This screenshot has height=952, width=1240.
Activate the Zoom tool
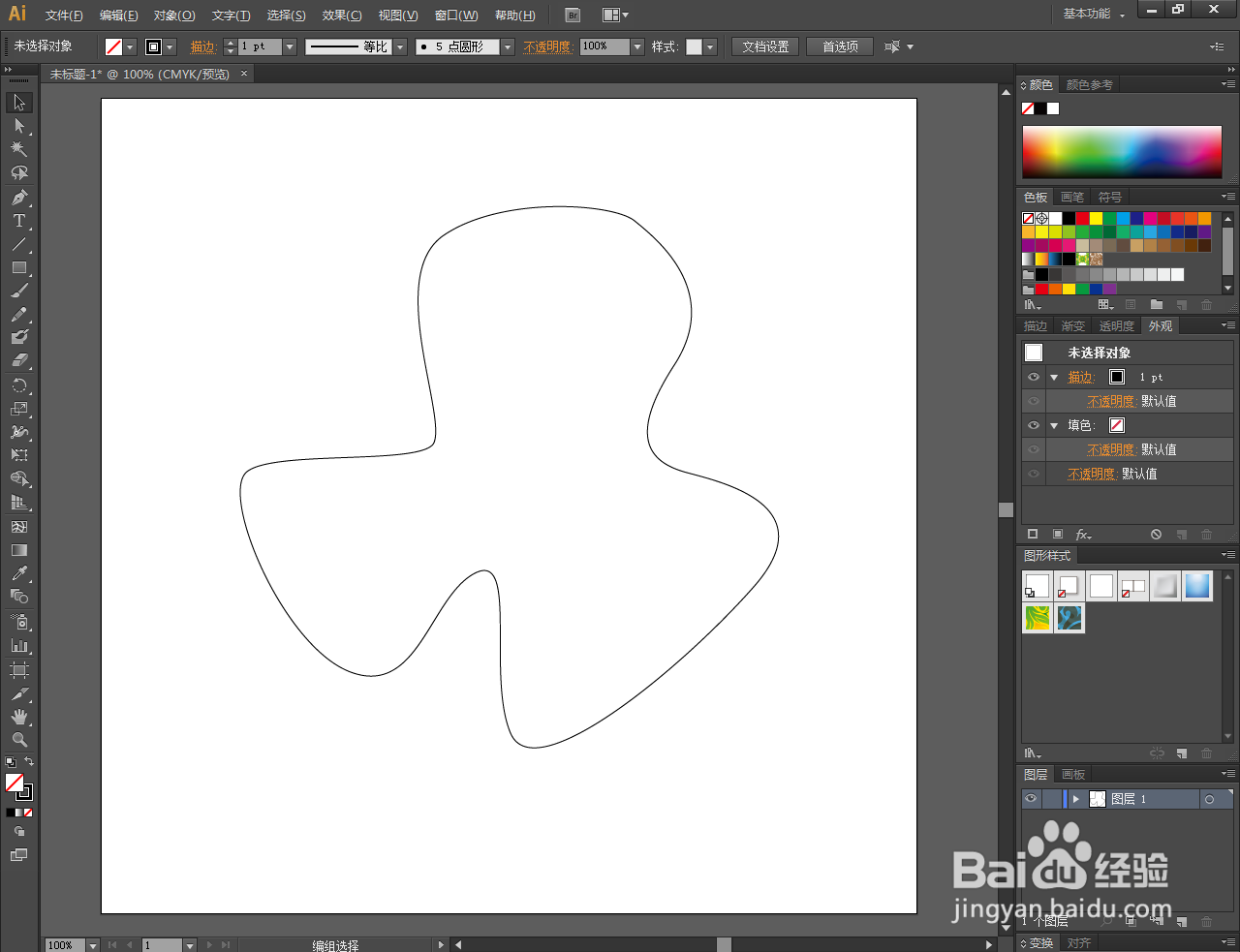pos(18,740)
